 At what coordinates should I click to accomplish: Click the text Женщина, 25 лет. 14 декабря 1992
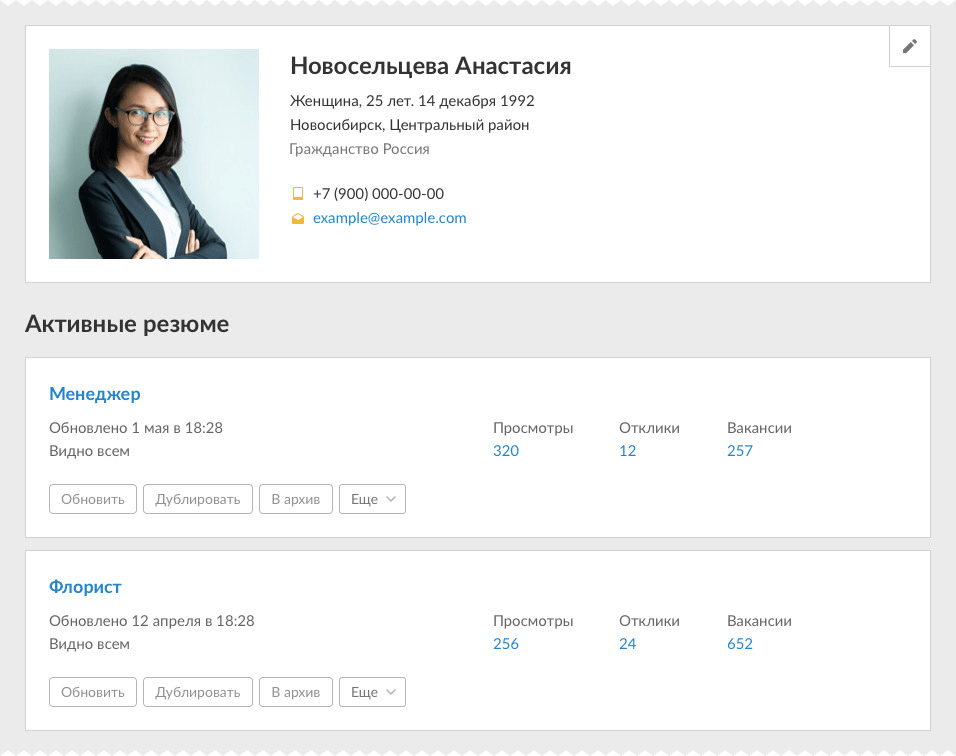pos(412,101)
